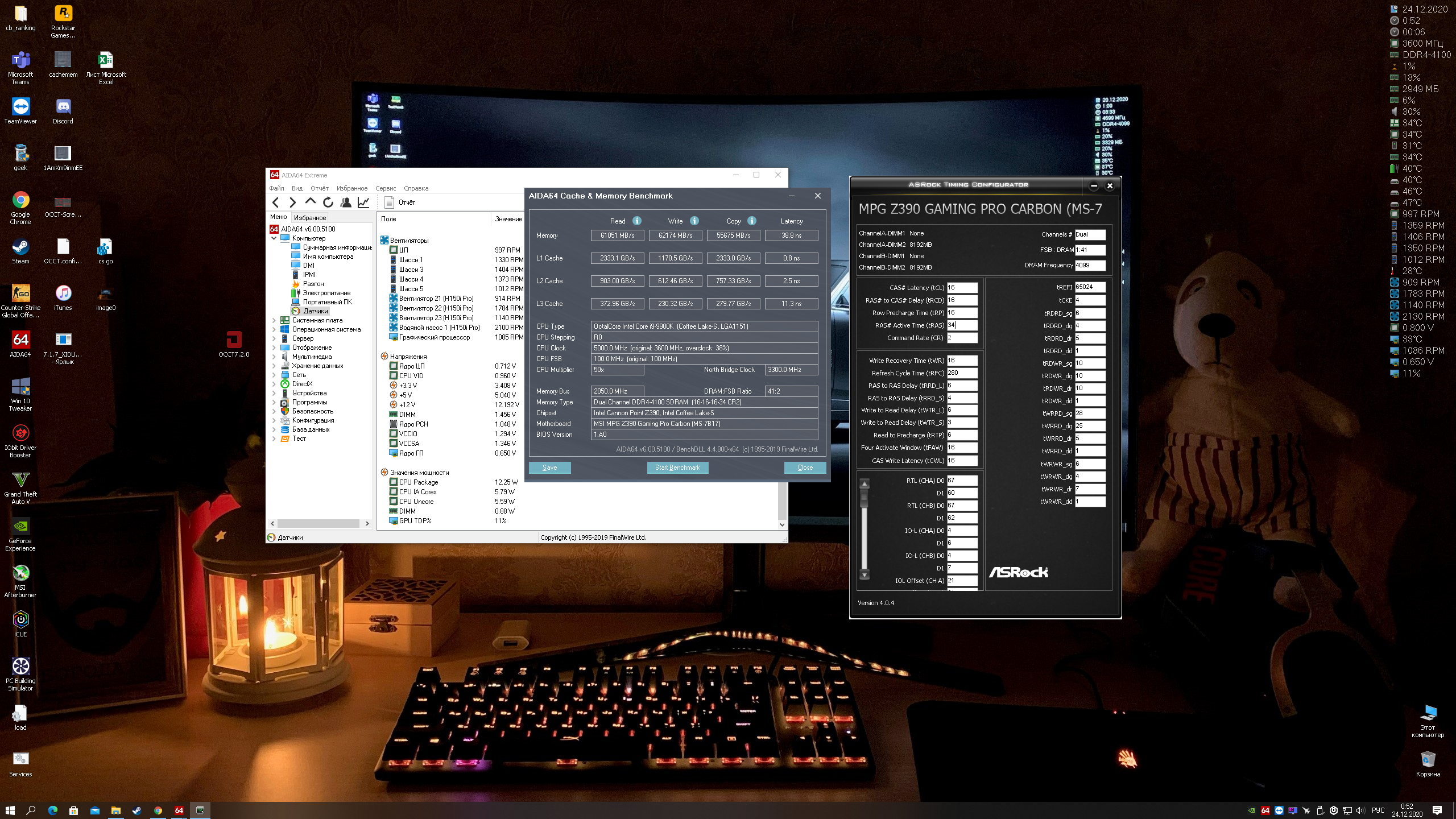Click the info icon next to Copy

pos(752,221)
